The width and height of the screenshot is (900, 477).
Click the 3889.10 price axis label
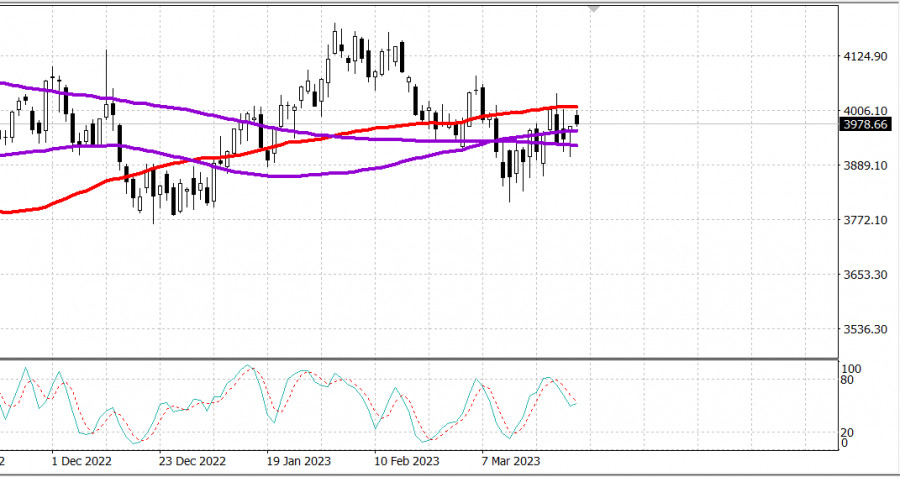coord(866,166)
